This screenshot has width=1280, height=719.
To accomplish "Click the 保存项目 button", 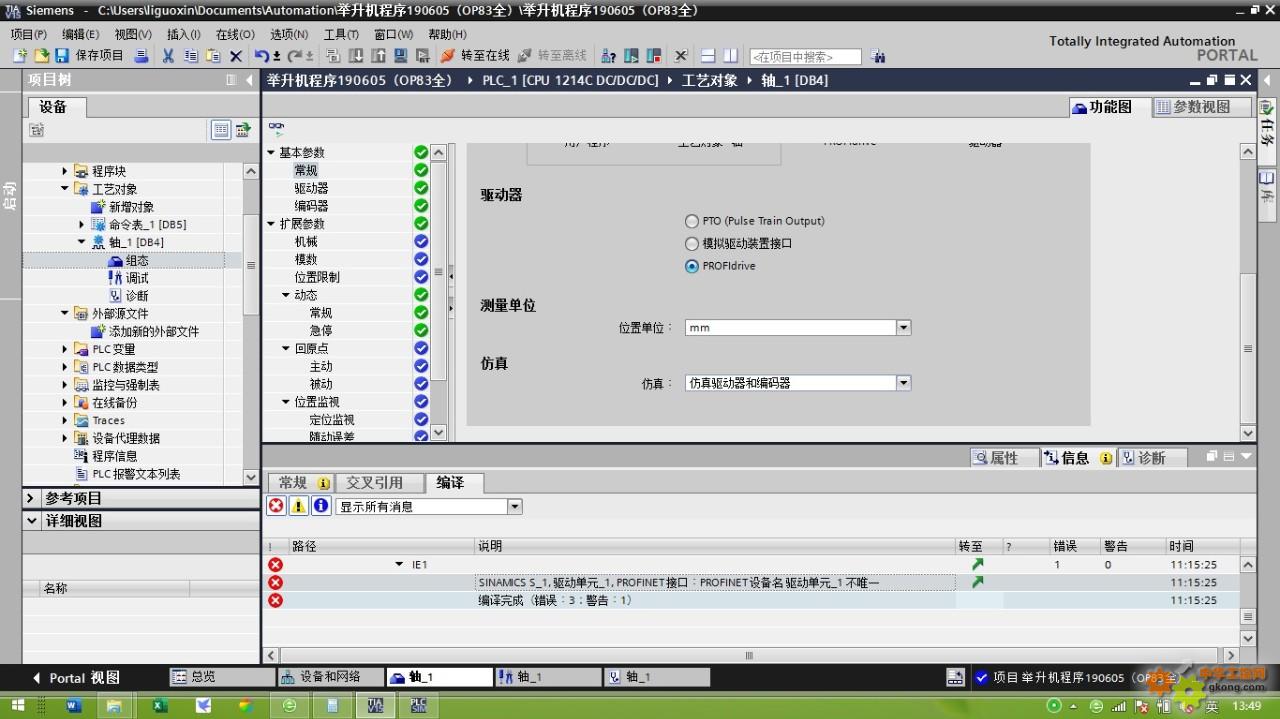I will [89, 56].
